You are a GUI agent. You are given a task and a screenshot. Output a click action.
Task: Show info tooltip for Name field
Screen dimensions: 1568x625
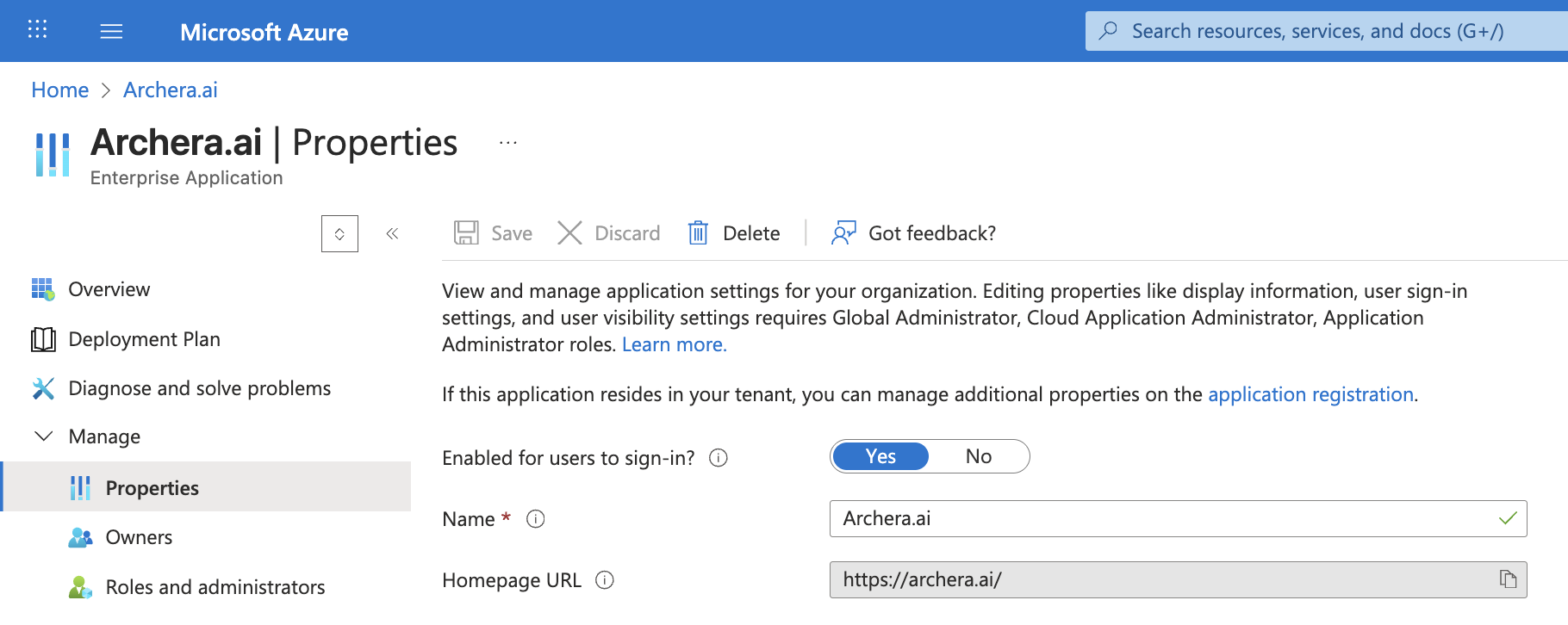coord(536,519)
